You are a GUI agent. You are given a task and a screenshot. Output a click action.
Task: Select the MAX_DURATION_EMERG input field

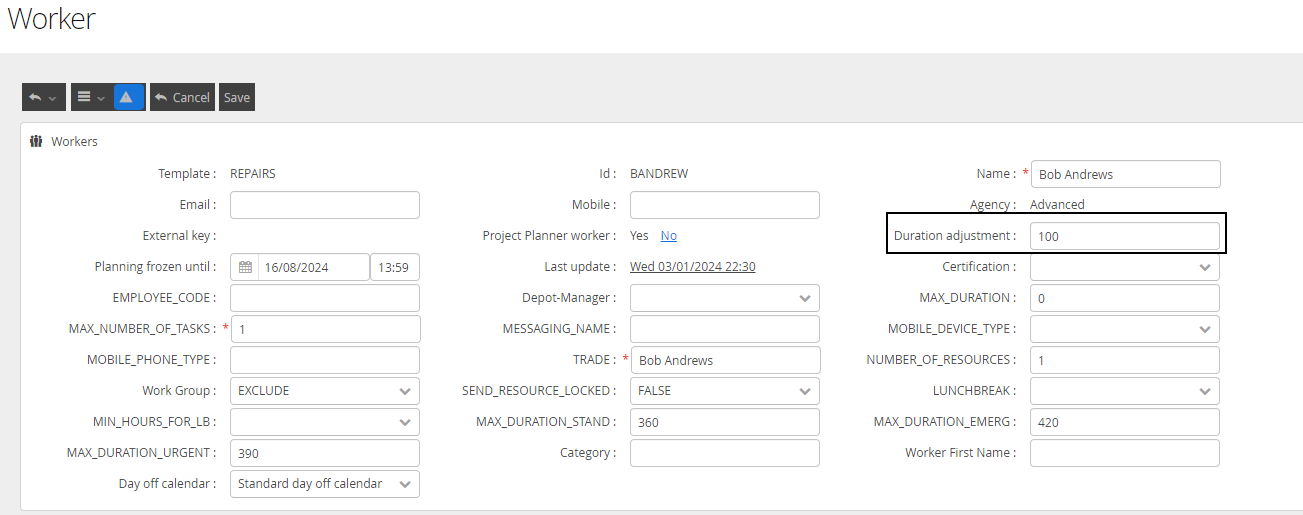click(x=1124, y=422)
